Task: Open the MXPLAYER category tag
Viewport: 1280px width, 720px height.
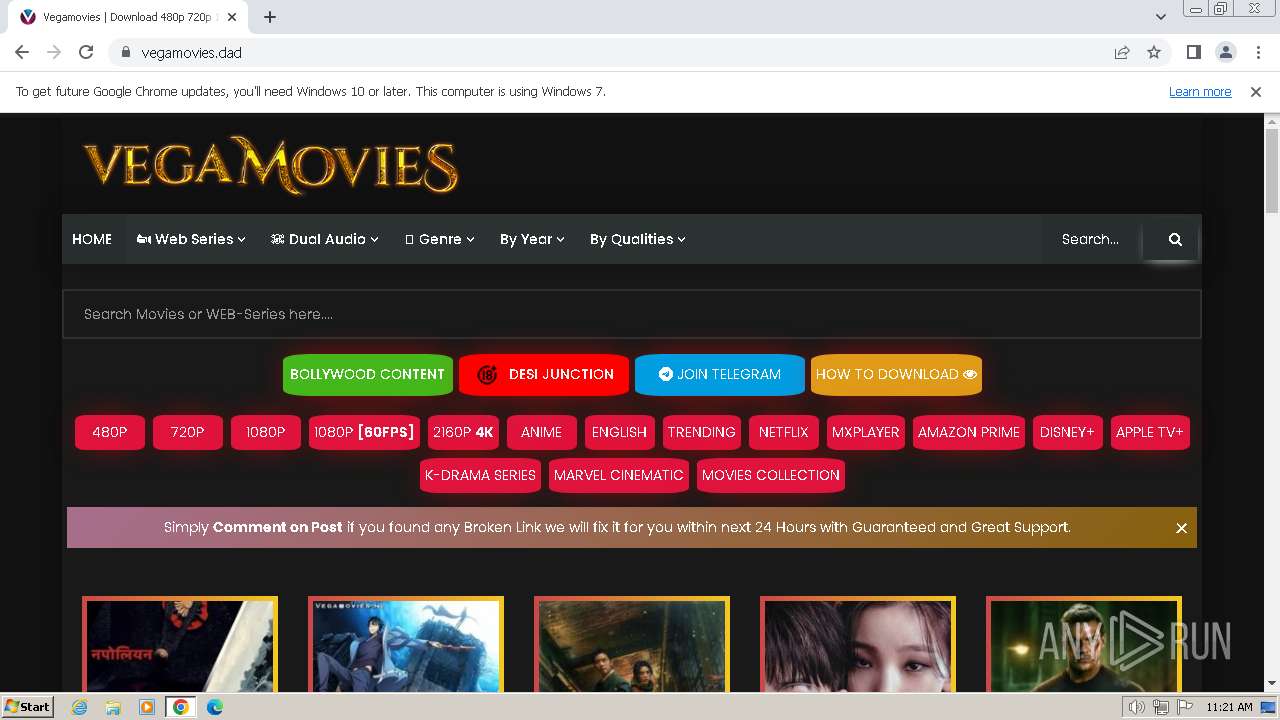Action: point(866,432)
